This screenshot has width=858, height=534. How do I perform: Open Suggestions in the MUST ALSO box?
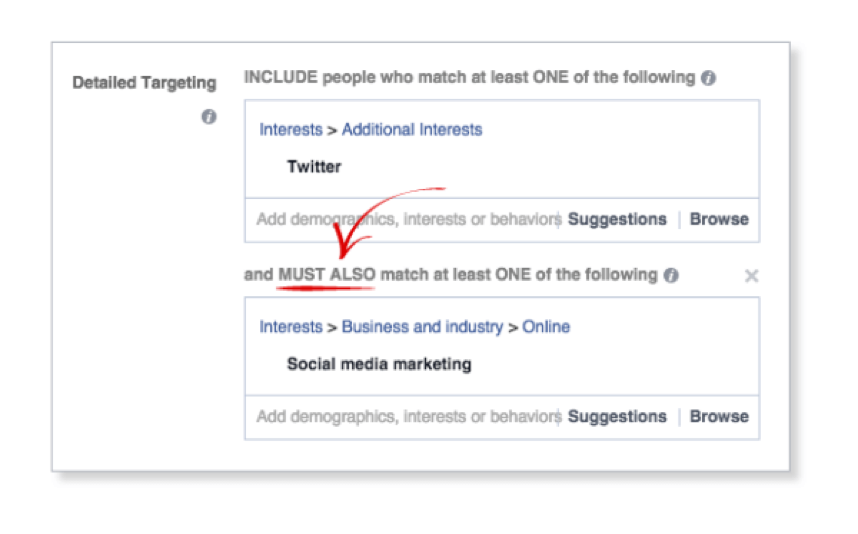click(x=617, y=417)
